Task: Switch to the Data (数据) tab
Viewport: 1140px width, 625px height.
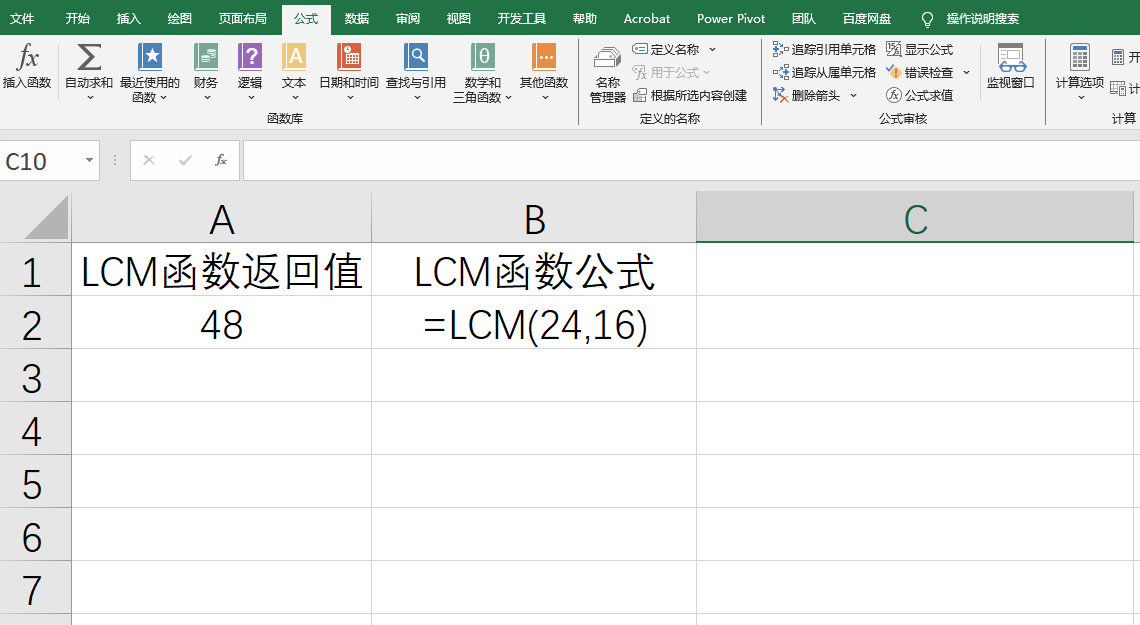Action: pyautogui.click(x=356, y=18)
